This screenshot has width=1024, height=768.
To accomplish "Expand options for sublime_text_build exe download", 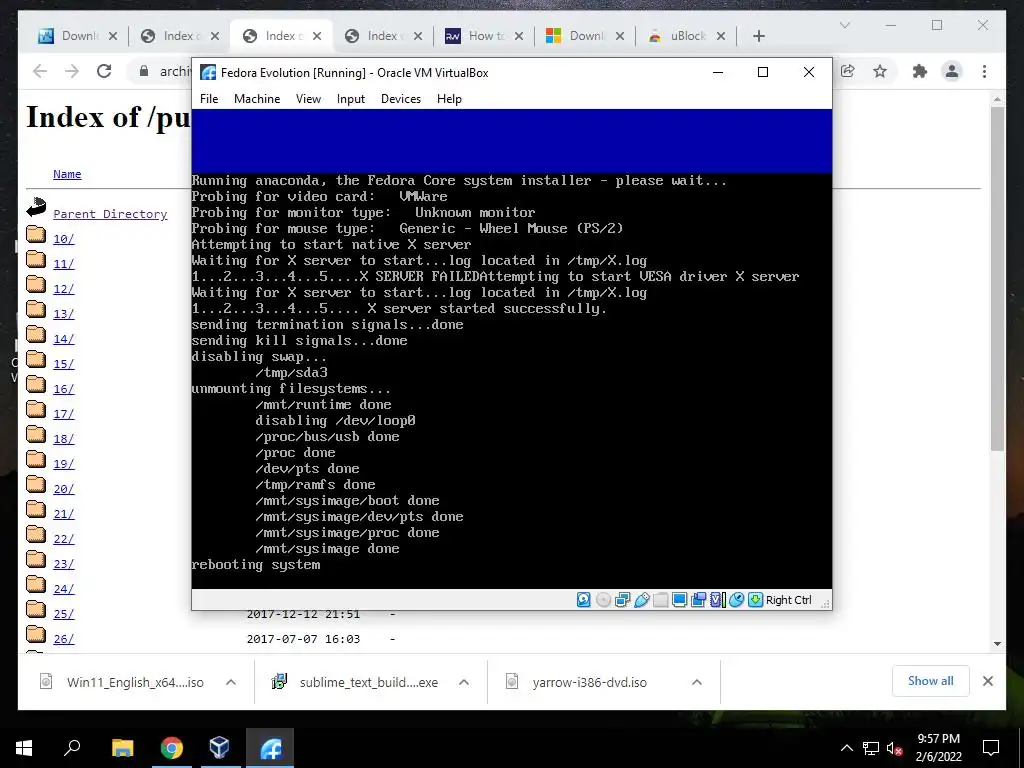I will 464,682.
